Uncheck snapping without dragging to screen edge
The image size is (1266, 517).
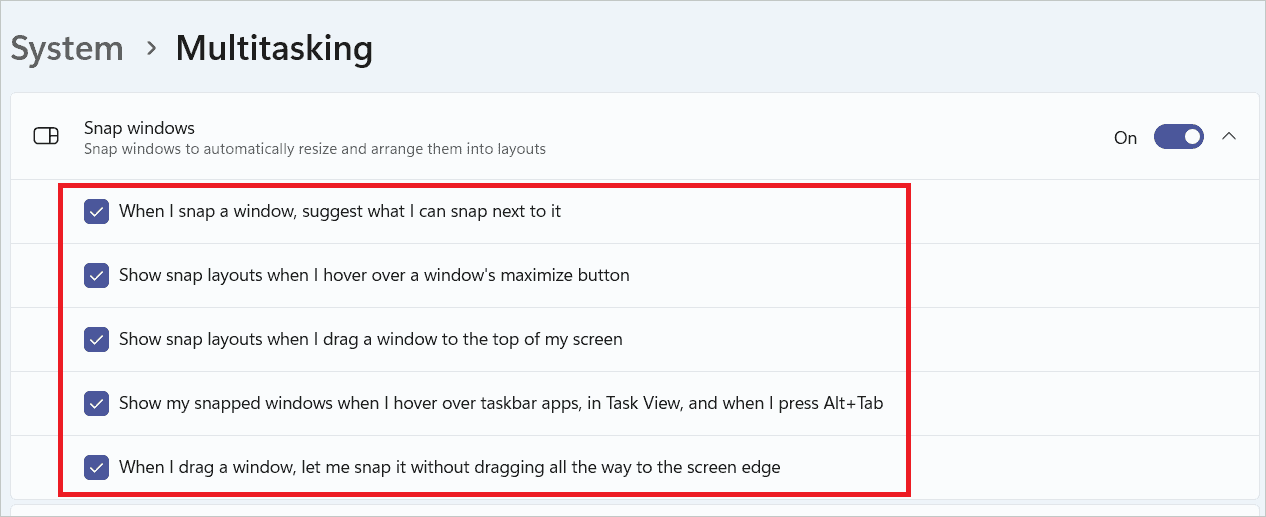(97, 467)
